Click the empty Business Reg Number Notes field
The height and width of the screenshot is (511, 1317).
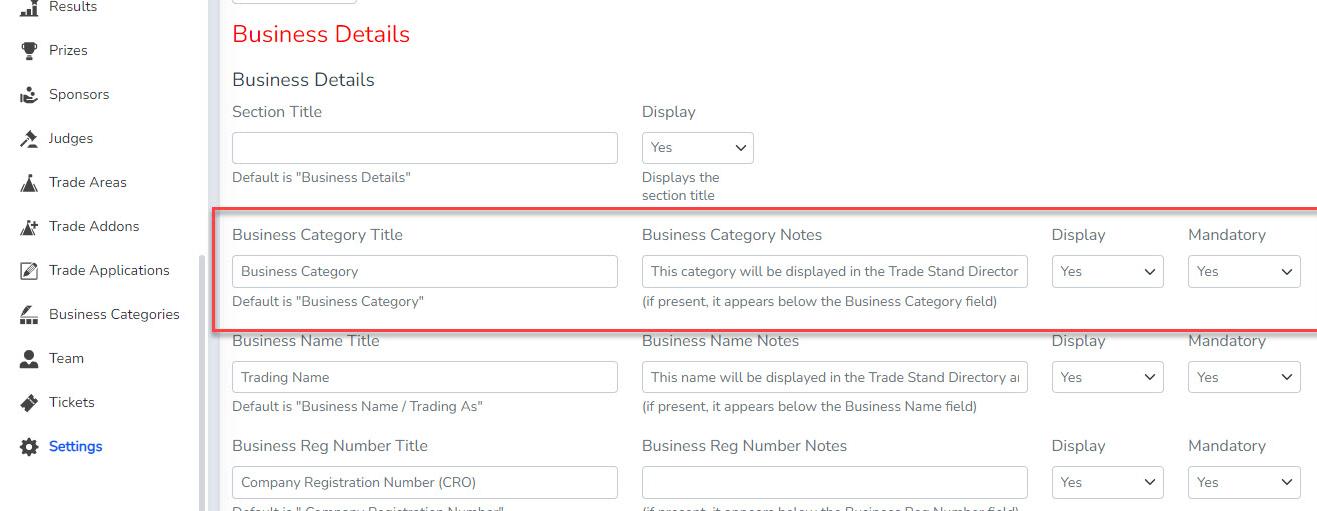834,482
